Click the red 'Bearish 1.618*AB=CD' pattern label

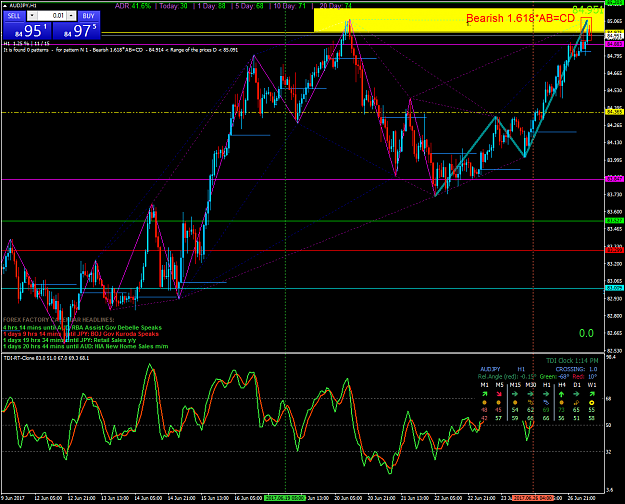(x=520, y=18)
